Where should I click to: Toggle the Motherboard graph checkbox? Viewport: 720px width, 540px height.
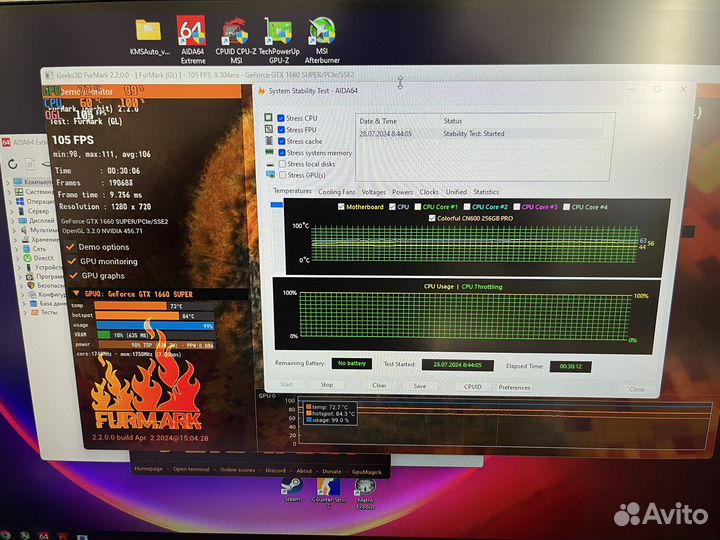pos(341,207)
